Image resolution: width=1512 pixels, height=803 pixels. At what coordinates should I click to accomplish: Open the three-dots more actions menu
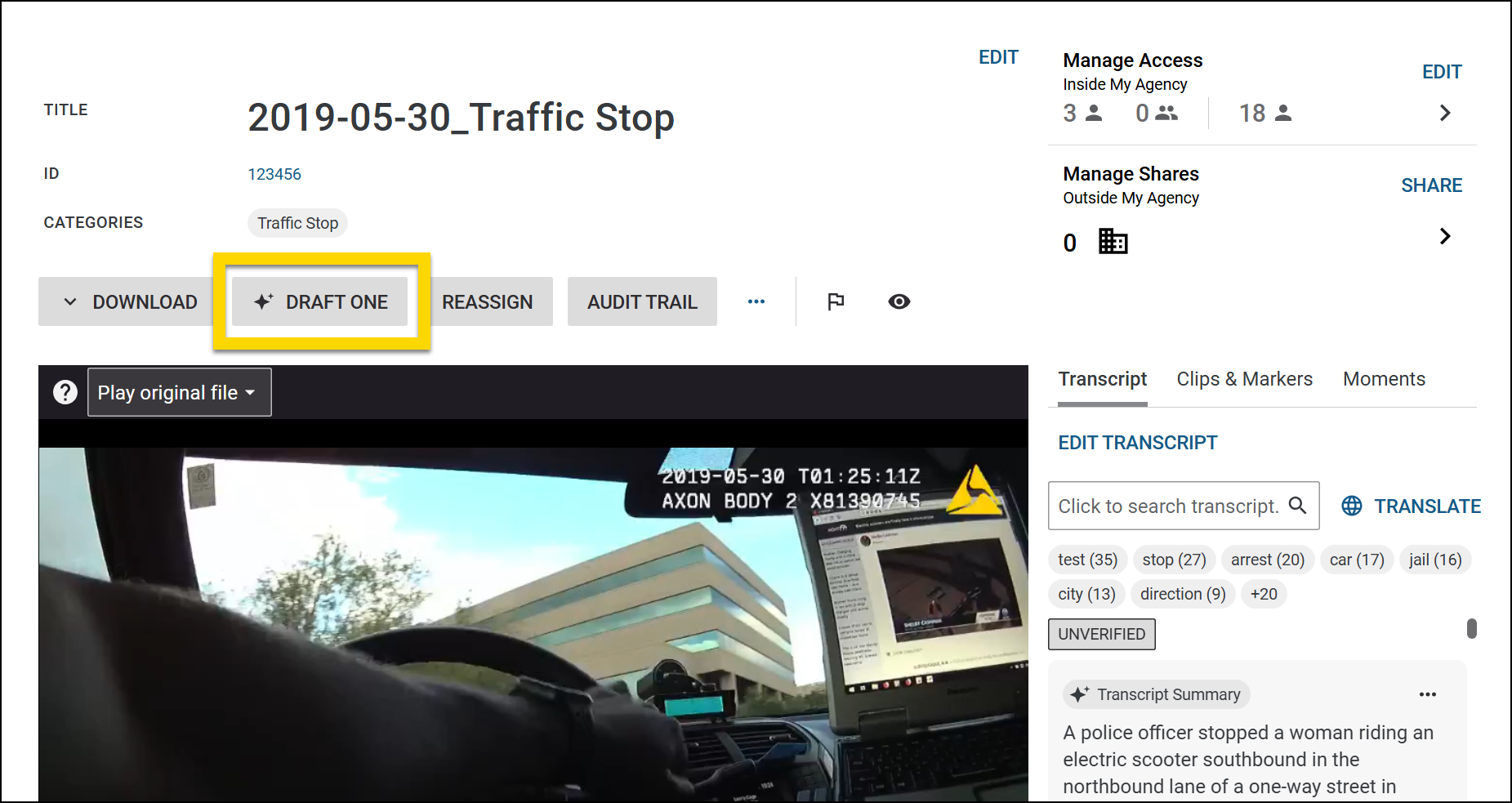pos(756,301)
